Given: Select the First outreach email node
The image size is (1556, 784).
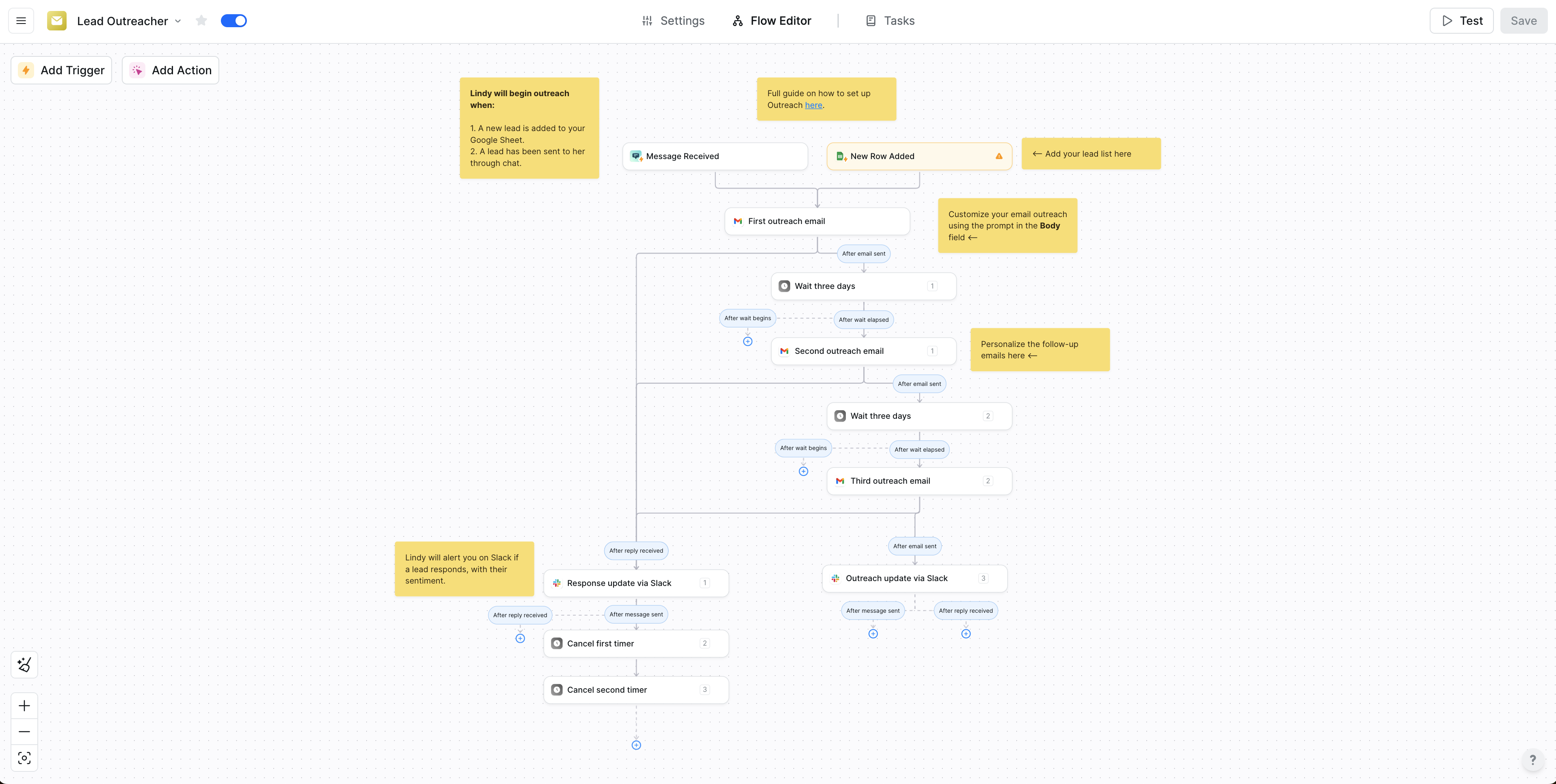Looking at the screenshot, I should point(817,222).
